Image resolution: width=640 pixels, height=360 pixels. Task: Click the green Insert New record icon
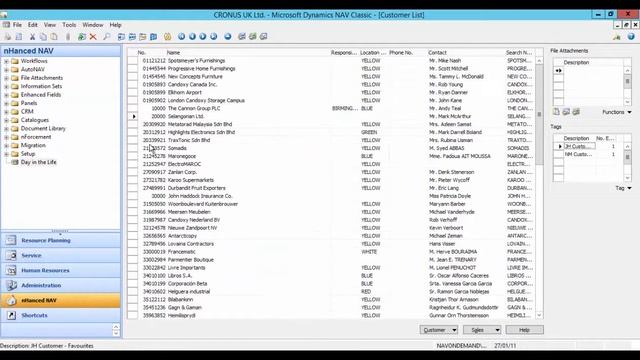coord(82,37)
